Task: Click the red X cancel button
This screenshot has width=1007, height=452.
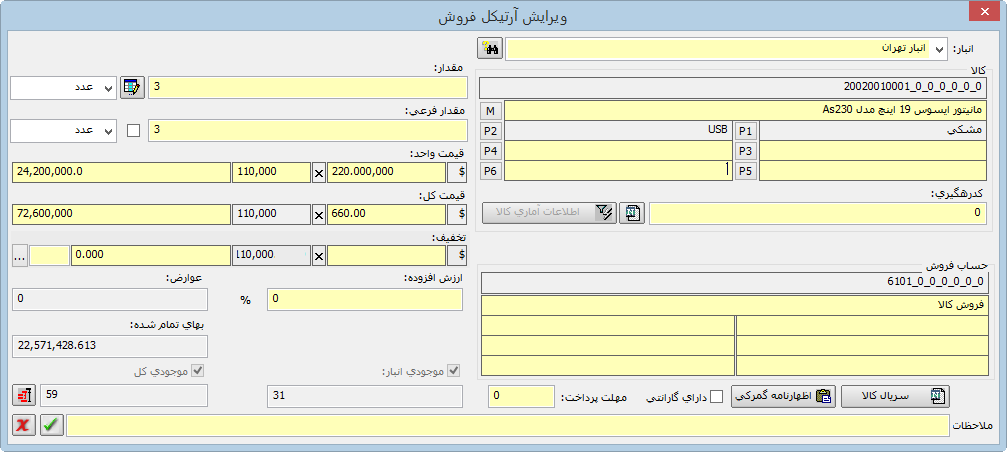Action: tap(23, 425)
